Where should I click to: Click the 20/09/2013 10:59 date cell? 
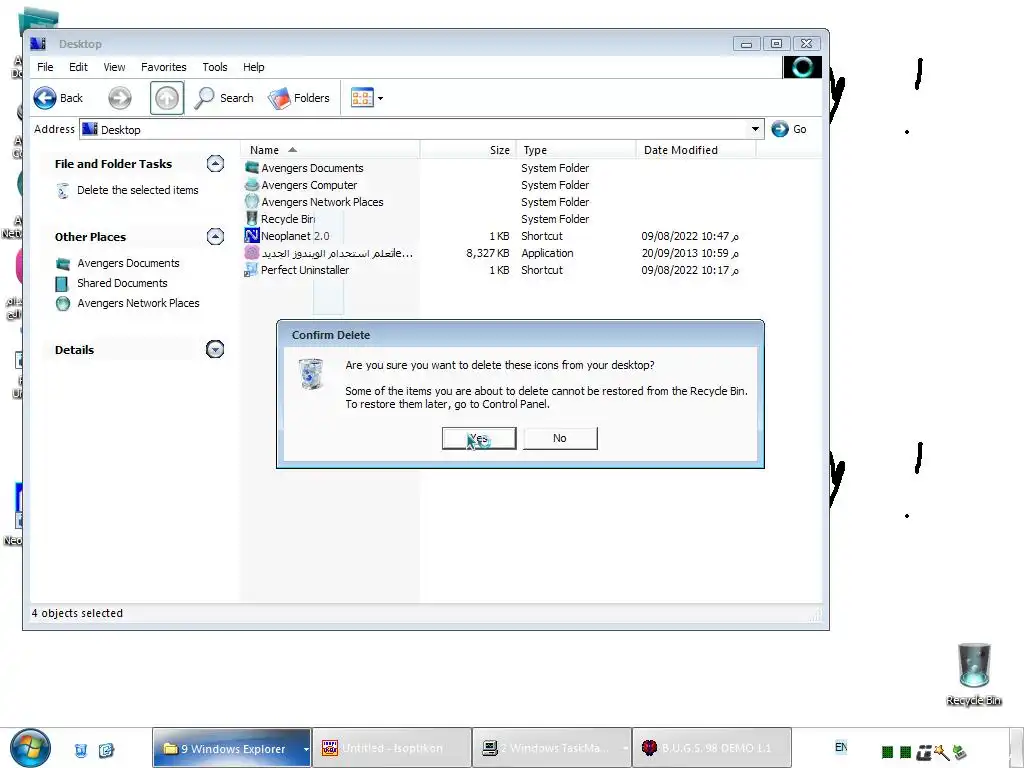[x=690, y=253]
